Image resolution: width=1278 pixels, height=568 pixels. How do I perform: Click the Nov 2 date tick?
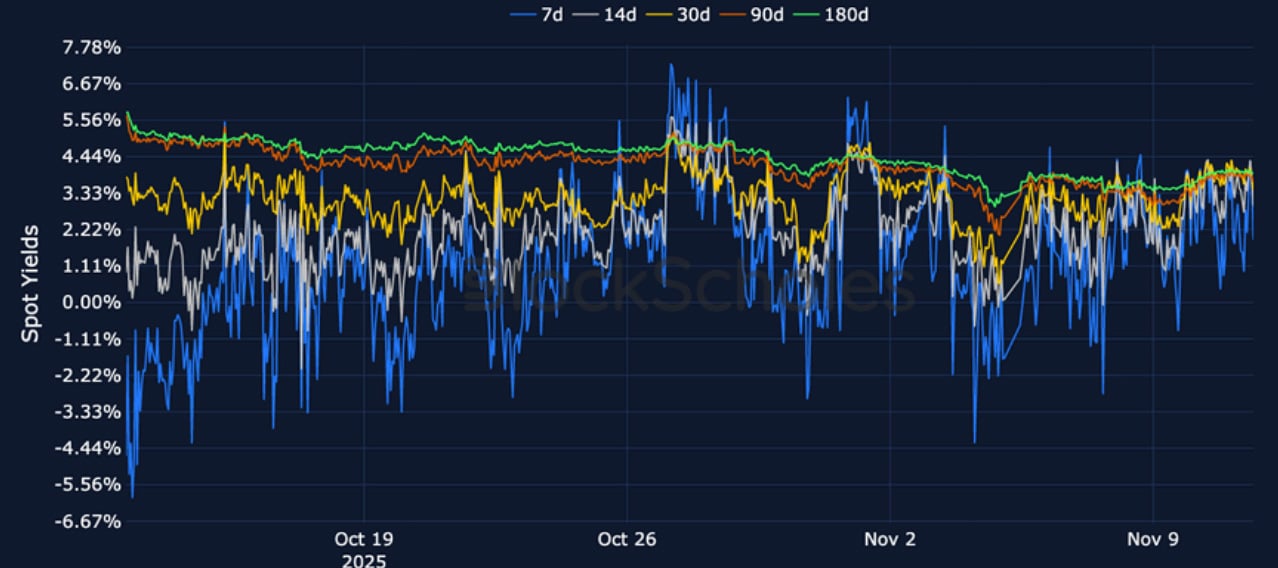tap(890, 540)
